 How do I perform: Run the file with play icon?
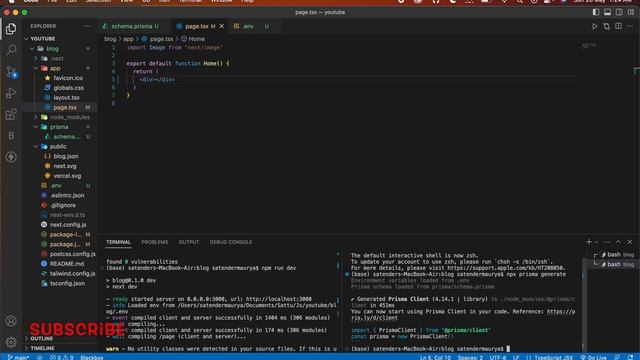[595, 26]
